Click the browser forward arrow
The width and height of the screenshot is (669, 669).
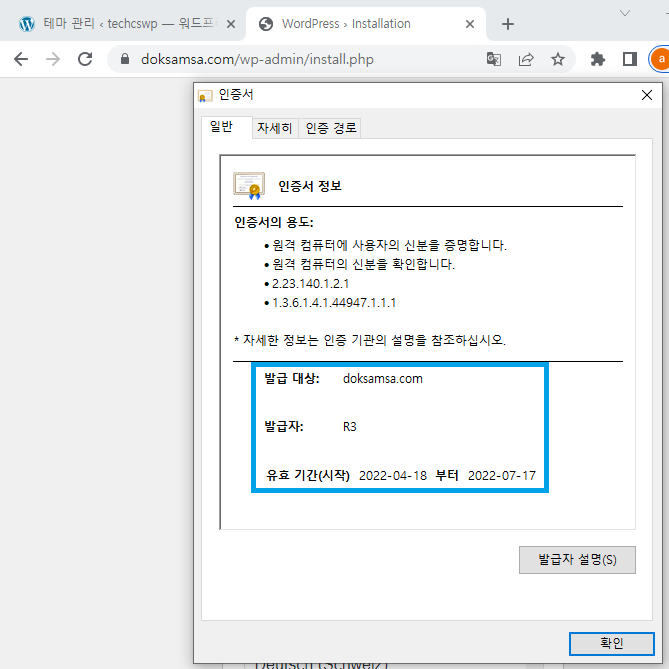[53, 59]
